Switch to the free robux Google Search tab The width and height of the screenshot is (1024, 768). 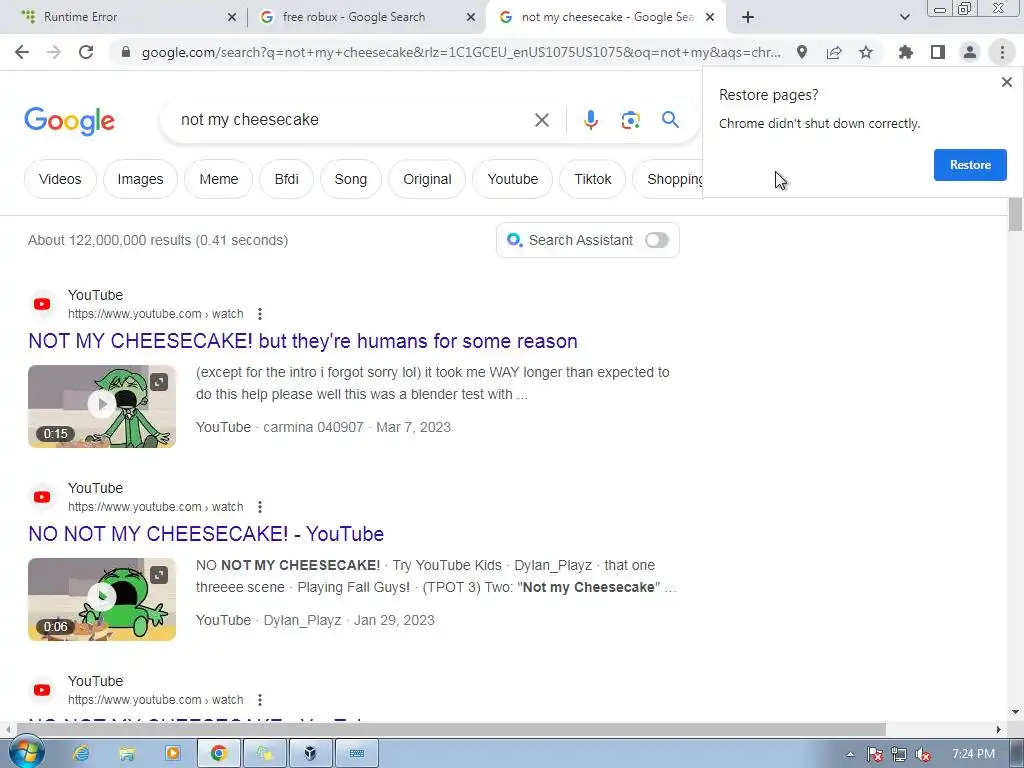tap(366, 17)
